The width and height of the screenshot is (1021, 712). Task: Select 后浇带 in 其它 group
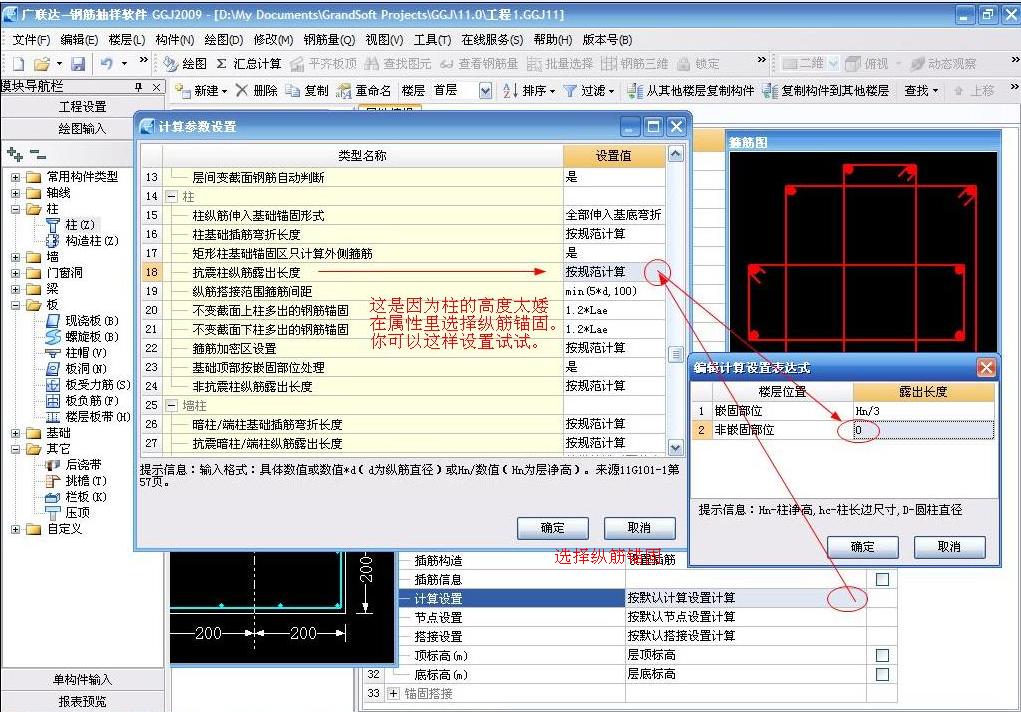[74, 464]
